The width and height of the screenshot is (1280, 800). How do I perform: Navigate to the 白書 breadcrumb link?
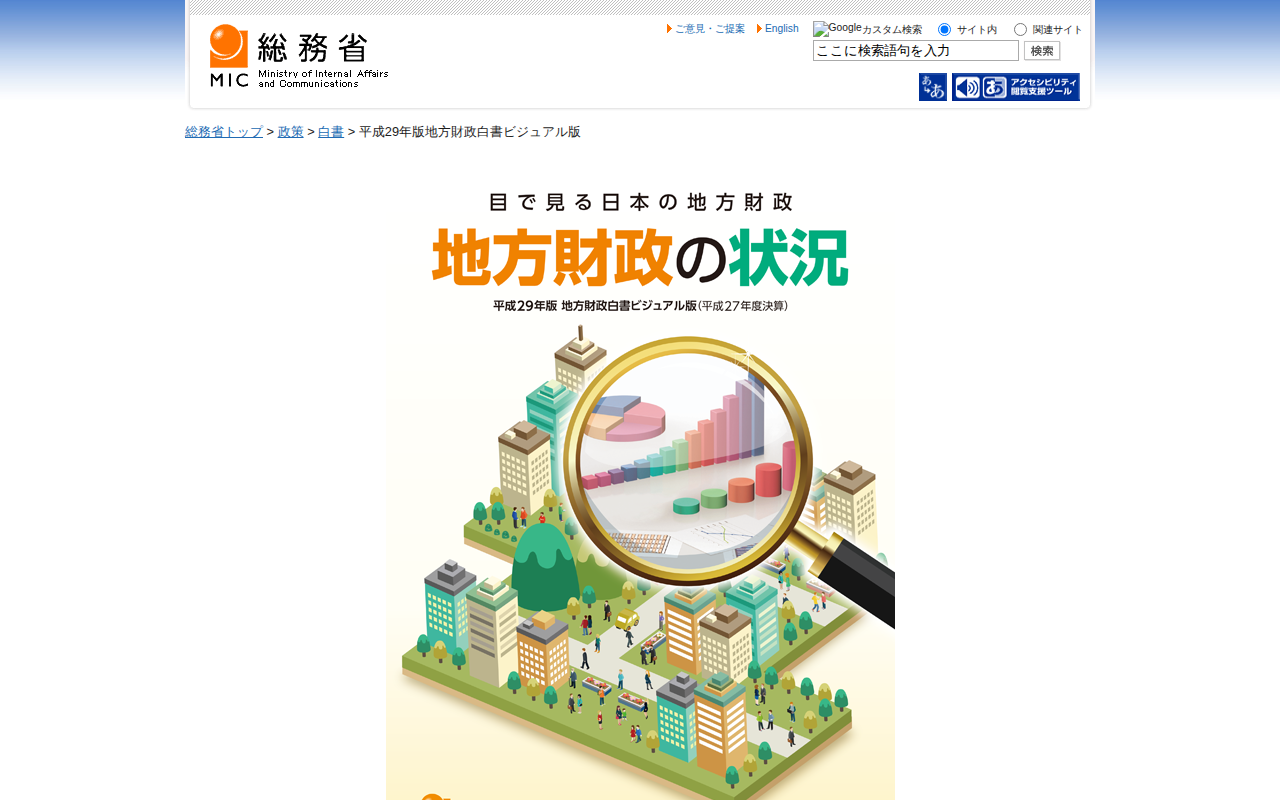pyautogui.click(x=331, y=132)
